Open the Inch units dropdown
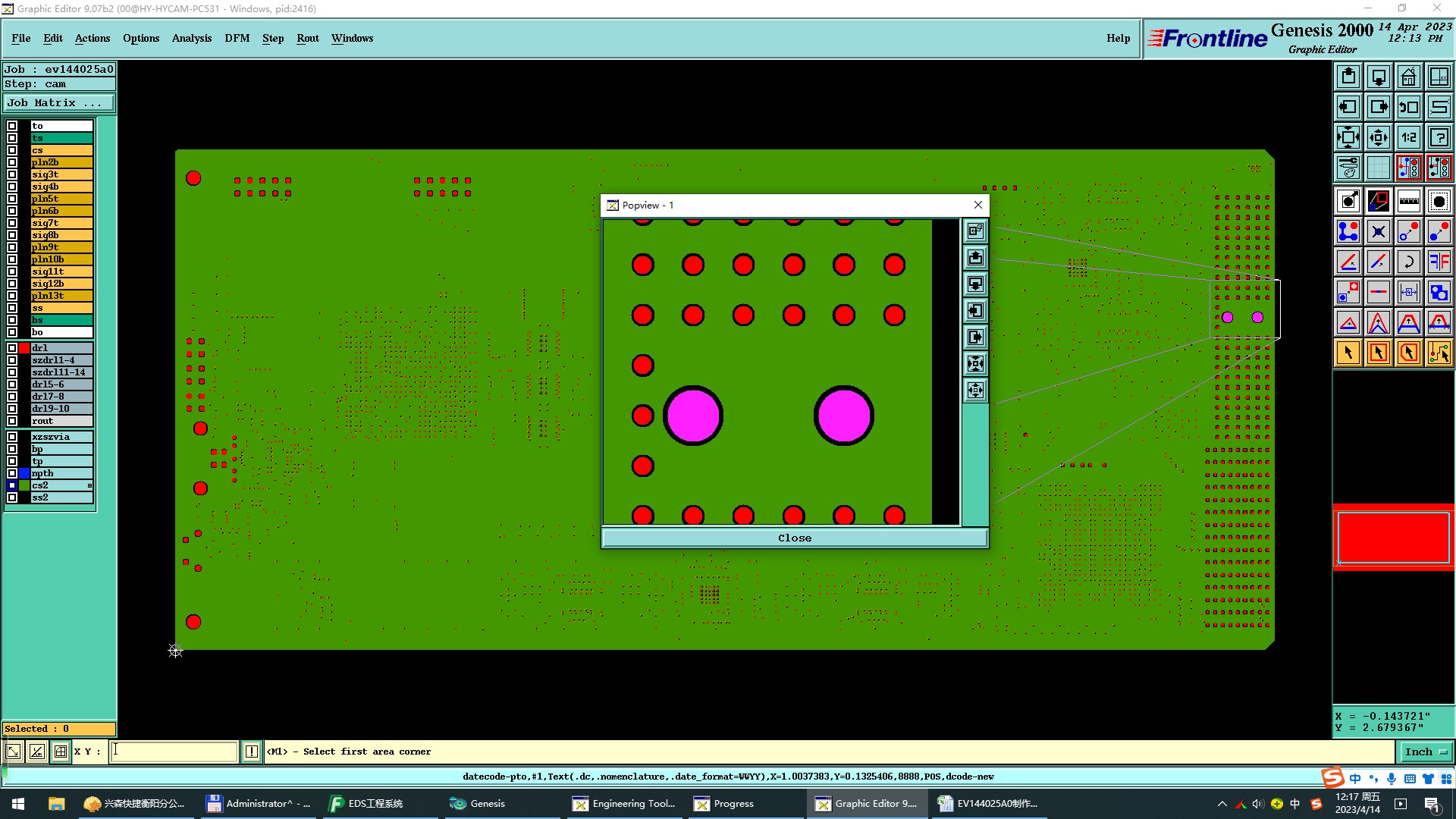This screenshot has width=1456, height=819. point(1425,752)
